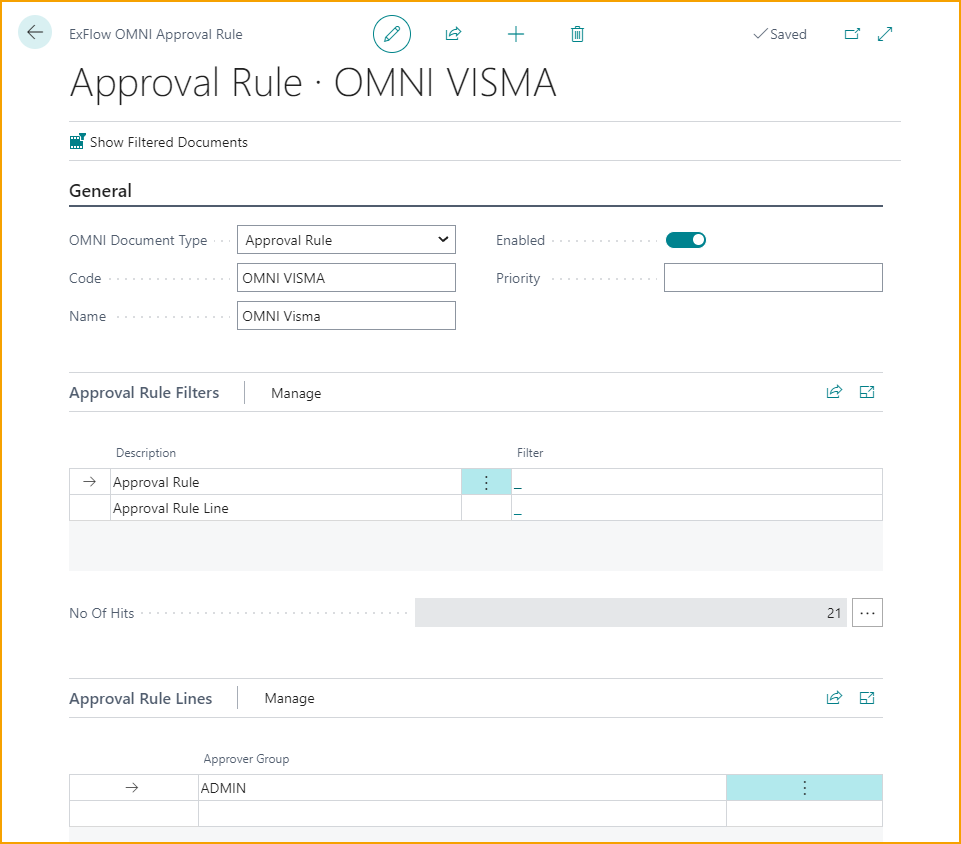This screenshot has height=844, width=961.
Task: Disable the Enabled toggle
Action: (x=686, y=239)
